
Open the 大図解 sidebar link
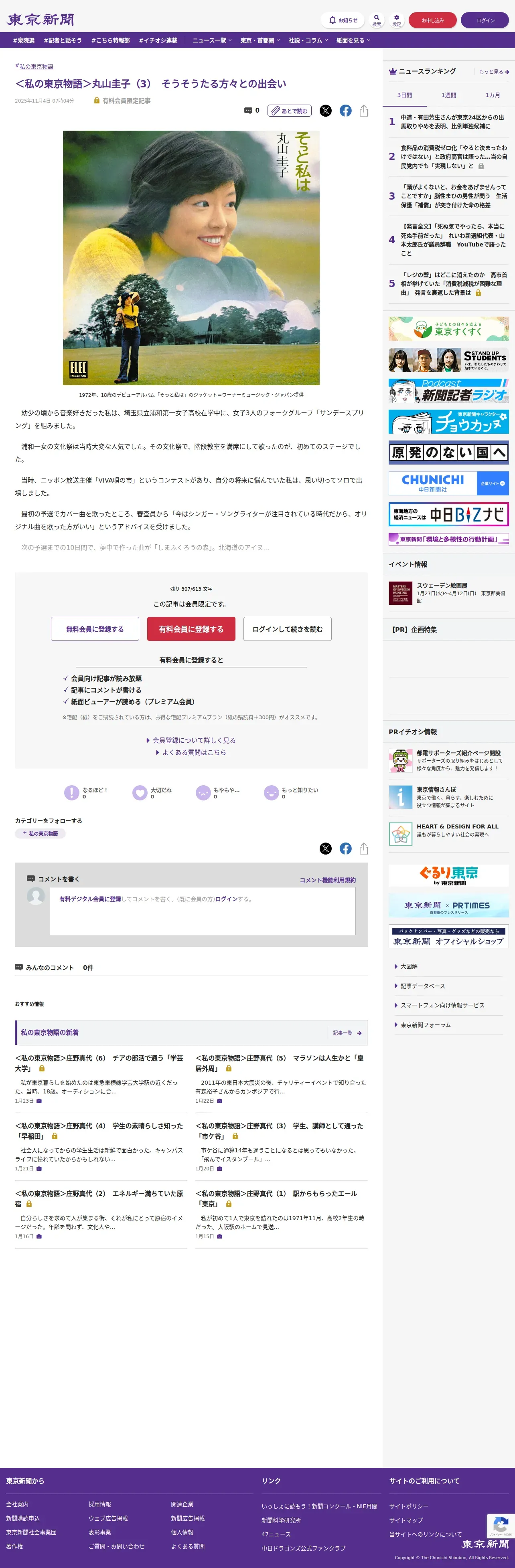pos(409,967)
